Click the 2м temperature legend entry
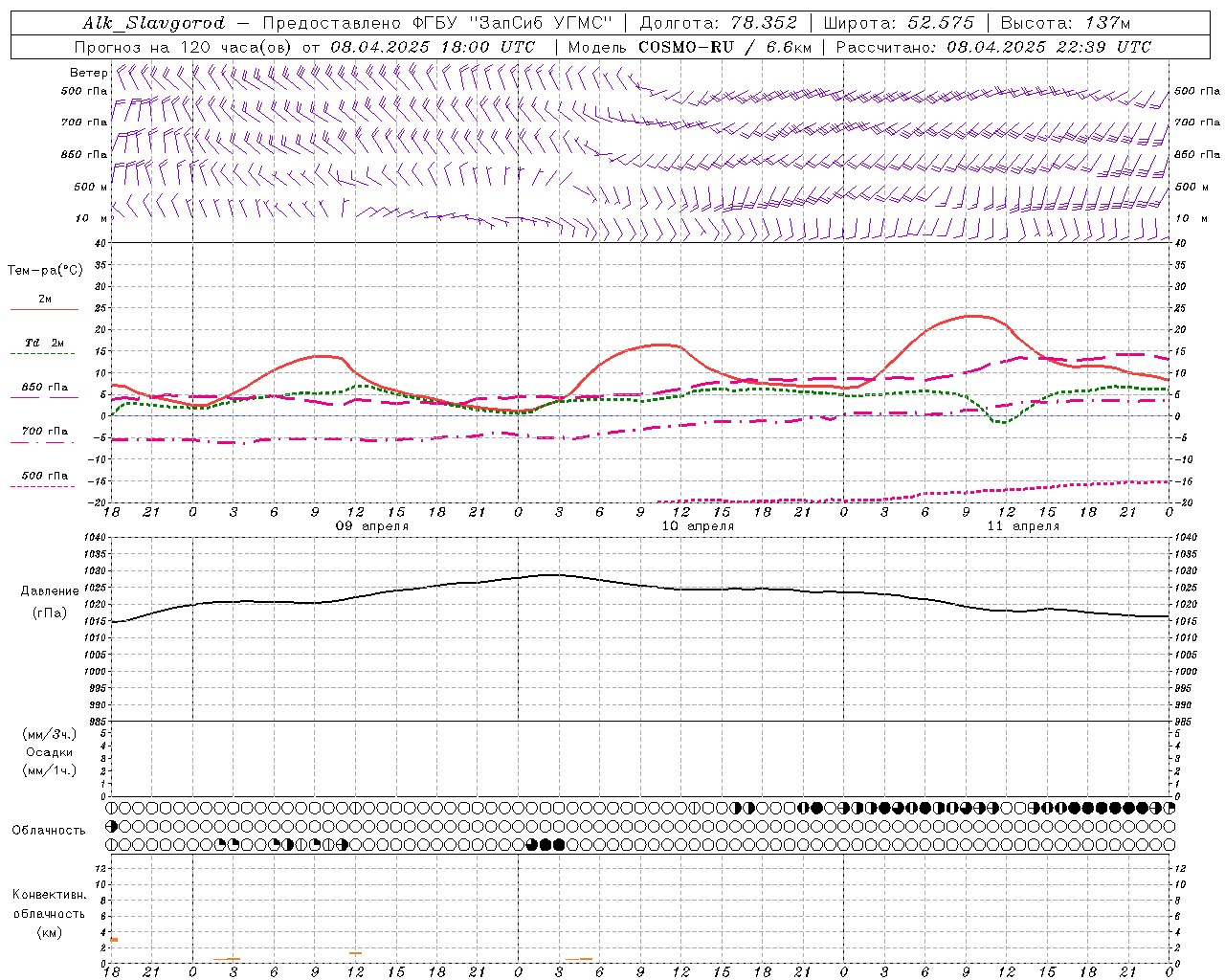This screenshot has width=1225, height=980. tap(45, 299)
